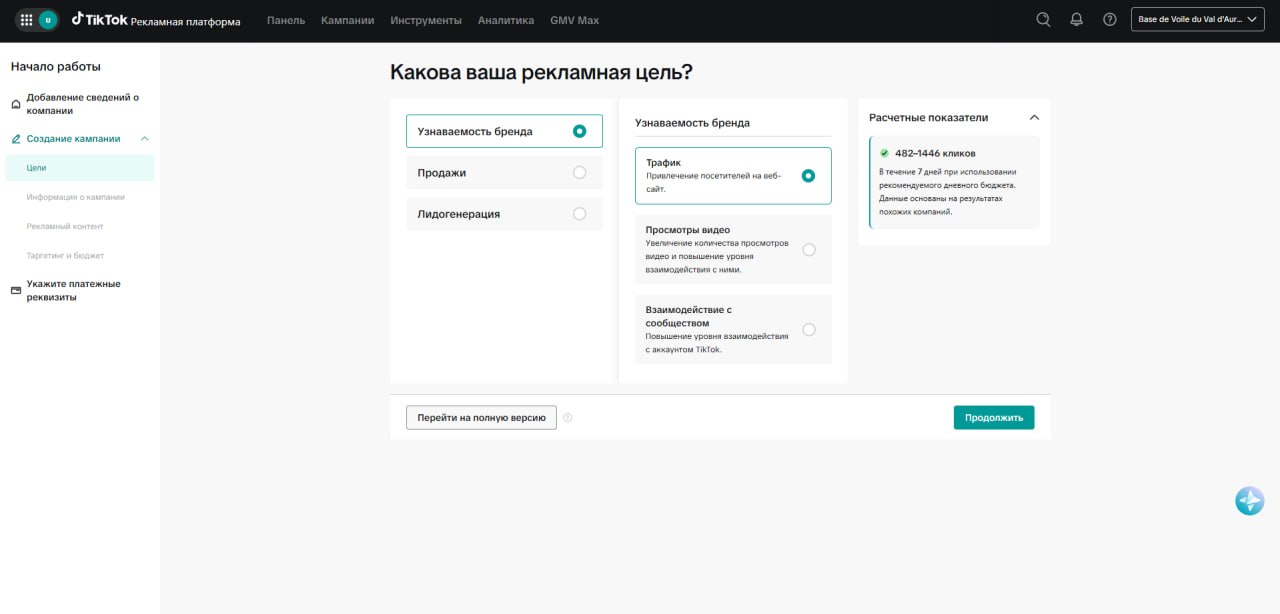Click the Рекламная платформа title text

coord(185,21)
